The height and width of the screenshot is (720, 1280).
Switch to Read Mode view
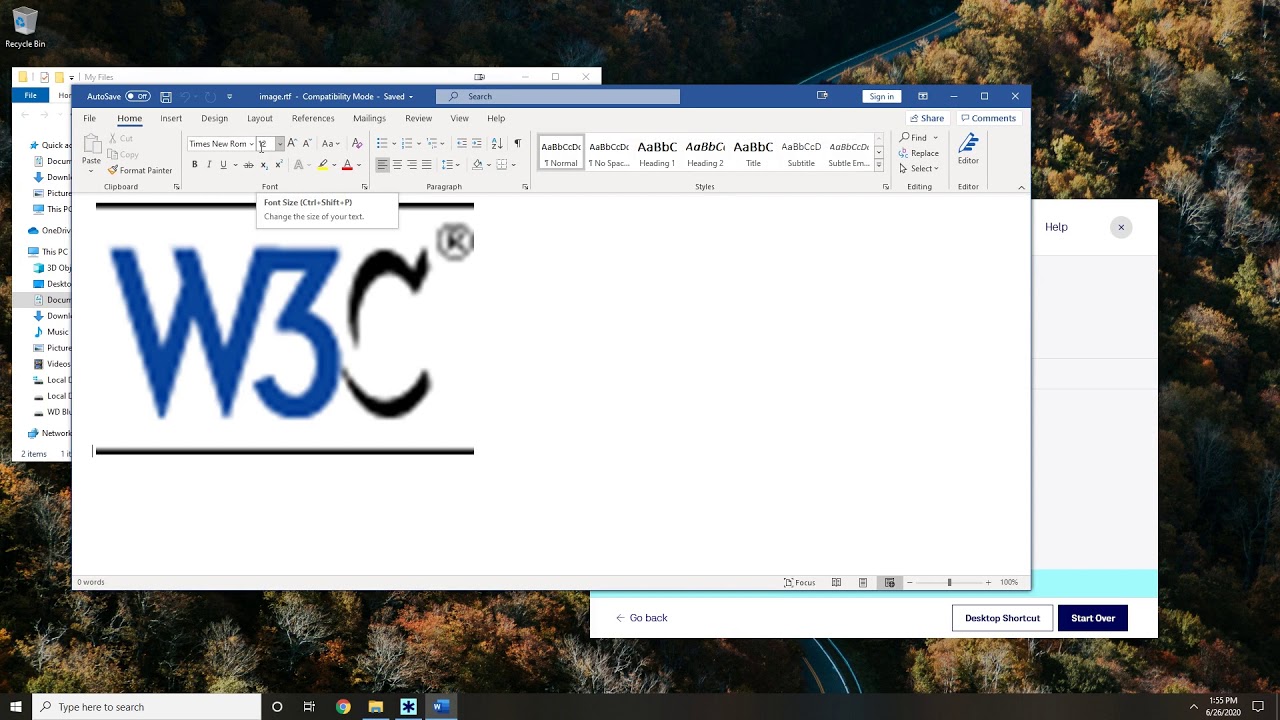click(836, 582)
